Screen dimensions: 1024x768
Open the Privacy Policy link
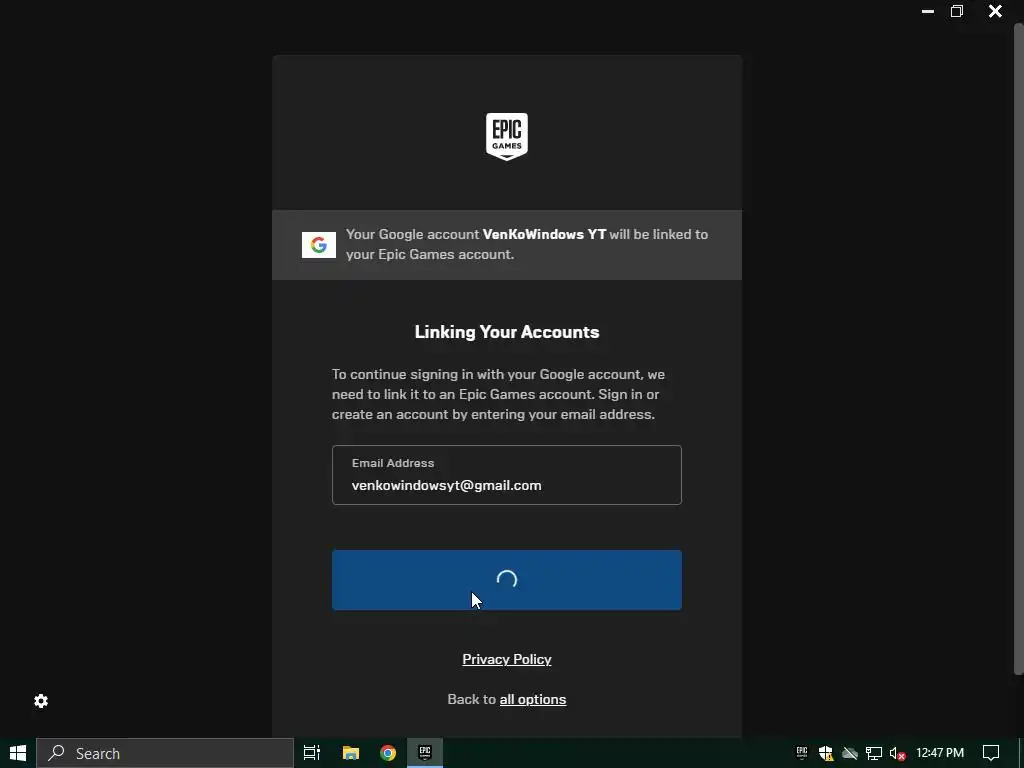(507, 659)
